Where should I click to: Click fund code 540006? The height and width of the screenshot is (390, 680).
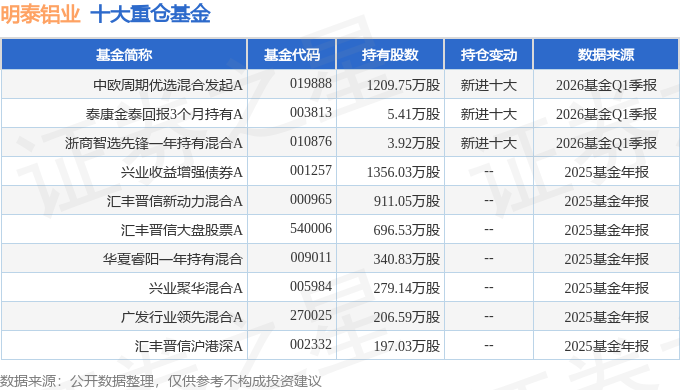[x=311, y=229]
